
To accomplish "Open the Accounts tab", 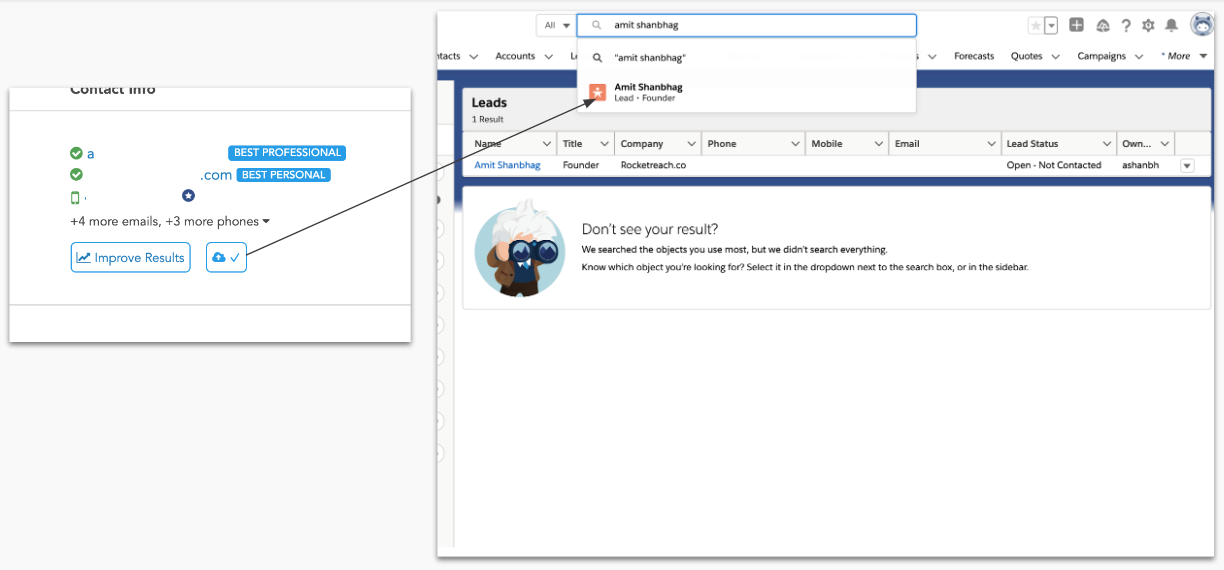I will coord(515,56).
